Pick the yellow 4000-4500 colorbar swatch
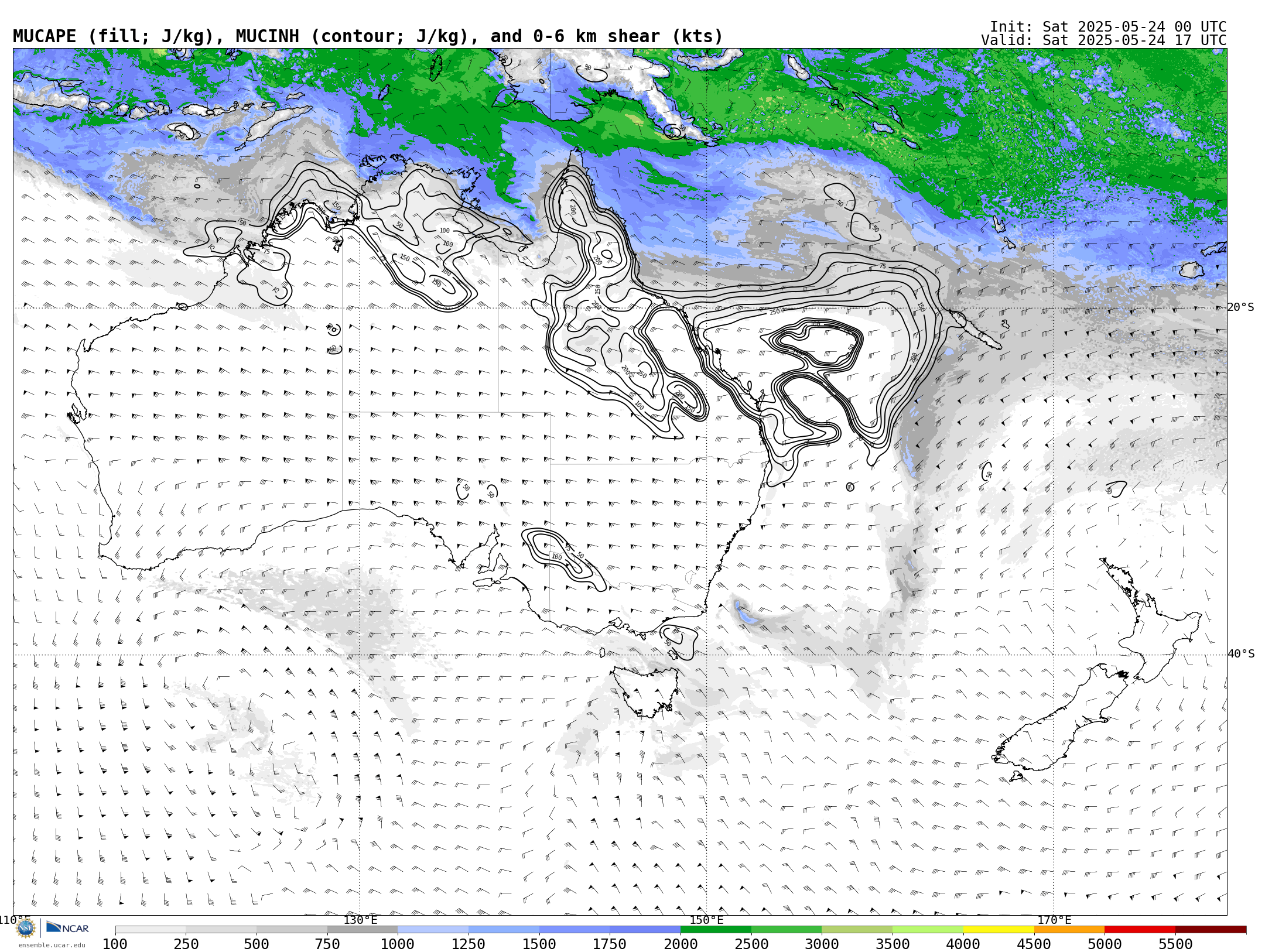This screenshot has height=952, width=1265. (x=999, y=929)
